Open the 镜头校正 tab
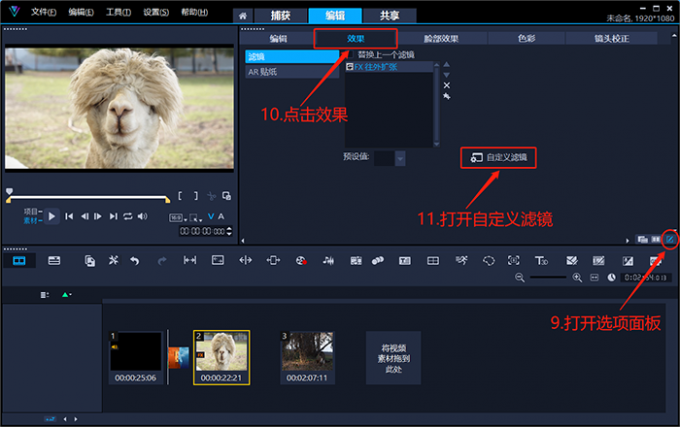The height and width of the screenshot is (427, 680). tap(611, 39)
